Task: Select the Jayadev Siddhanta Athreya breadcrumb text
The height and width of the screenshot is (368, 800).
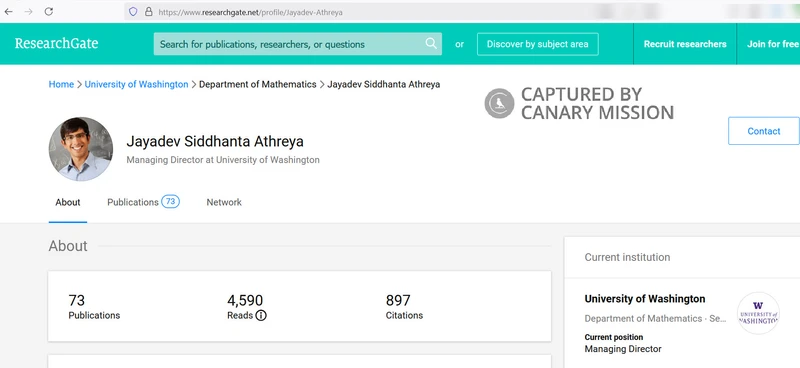Action: tap(384, 84)
